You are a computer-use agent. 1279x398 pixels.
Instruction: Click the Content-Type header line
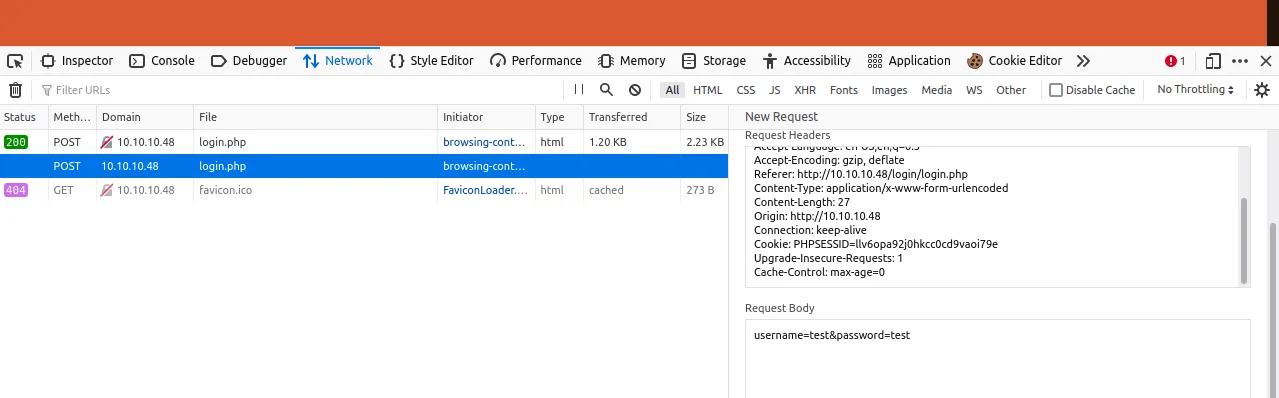point(881,188)
